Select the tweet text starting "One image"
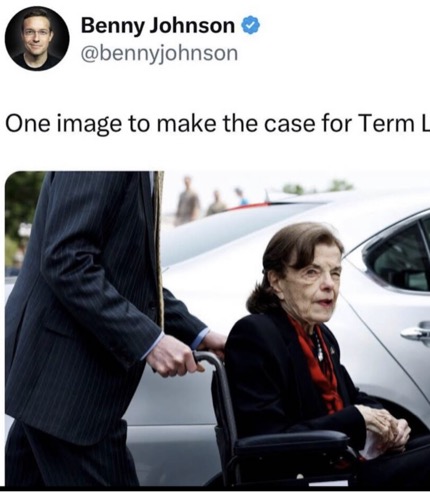Screen dimensions: 430x492 pos(217,124)
